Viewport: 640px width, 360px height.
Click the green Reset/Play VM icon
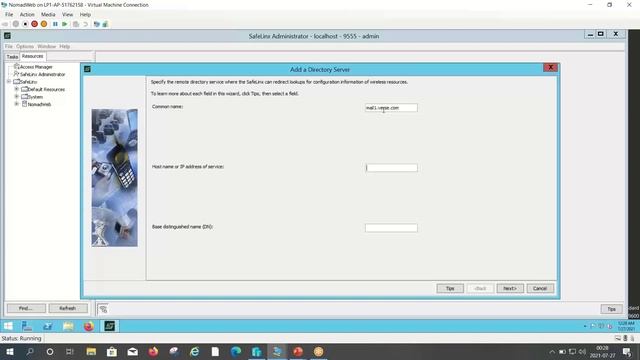[64, 24]
